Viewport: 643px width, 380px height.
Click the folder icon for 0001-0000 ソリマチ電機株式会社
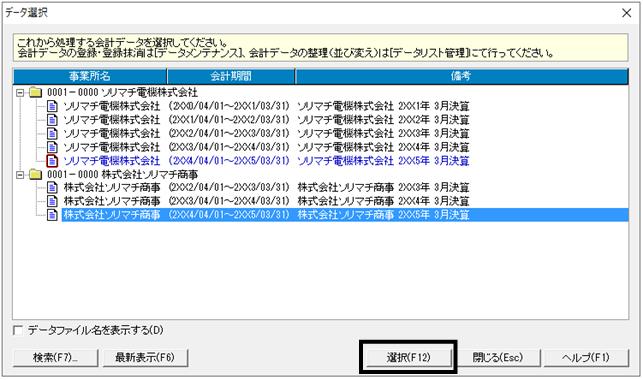36,93
